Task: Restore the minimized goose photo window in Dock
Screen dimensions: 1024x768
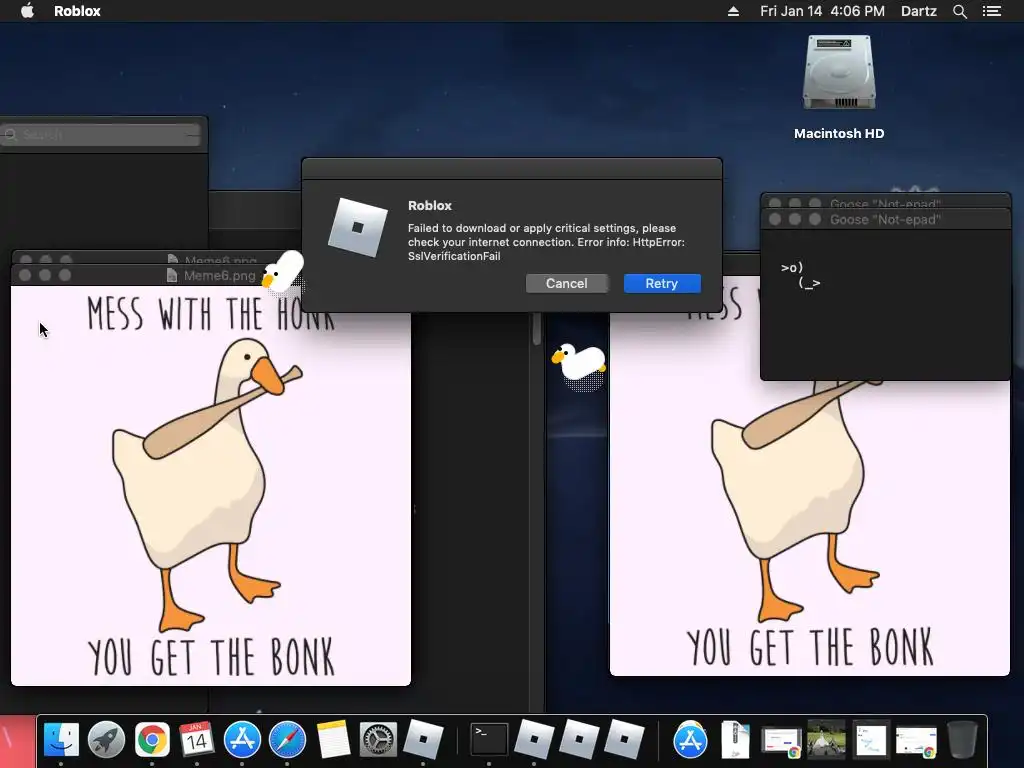Action: coord(826,739)
